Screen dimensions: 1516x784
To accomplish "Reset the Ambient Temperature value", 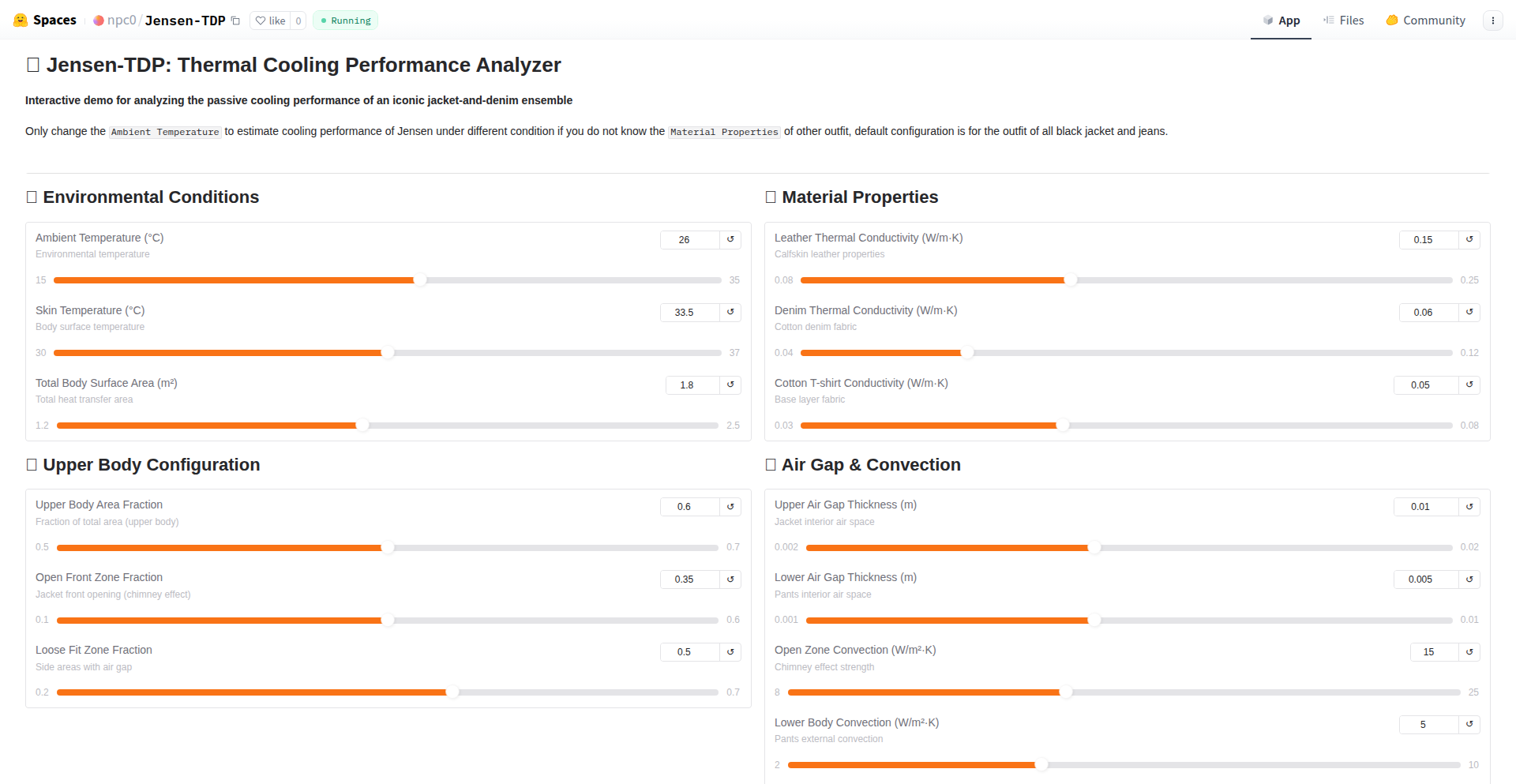I will click(x=730, y=239).
